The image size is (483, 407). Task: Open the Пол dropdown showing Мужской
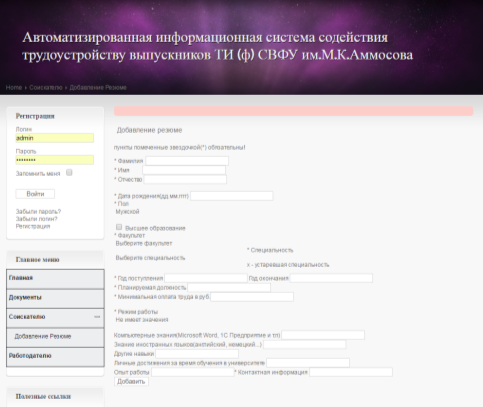click(127, 212)
